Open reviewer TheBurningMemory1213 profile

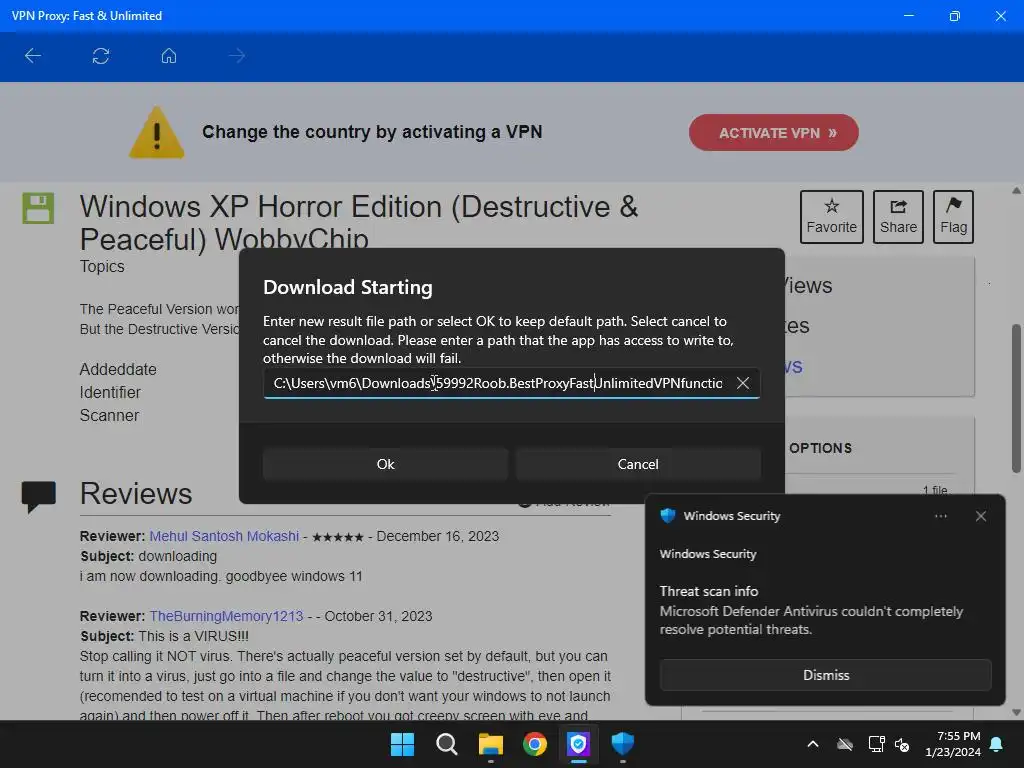pyautogui.click(x=226, y=616)
